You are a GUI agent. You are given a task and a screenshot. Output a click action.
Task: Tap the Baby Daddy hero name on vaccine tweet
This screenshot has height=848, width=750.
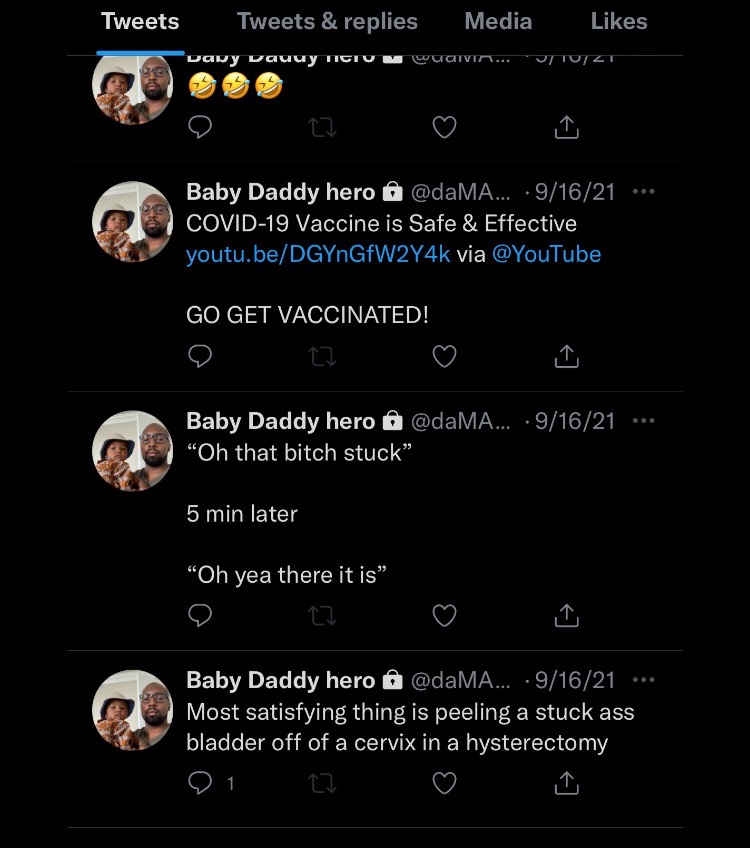coord(280,192)
